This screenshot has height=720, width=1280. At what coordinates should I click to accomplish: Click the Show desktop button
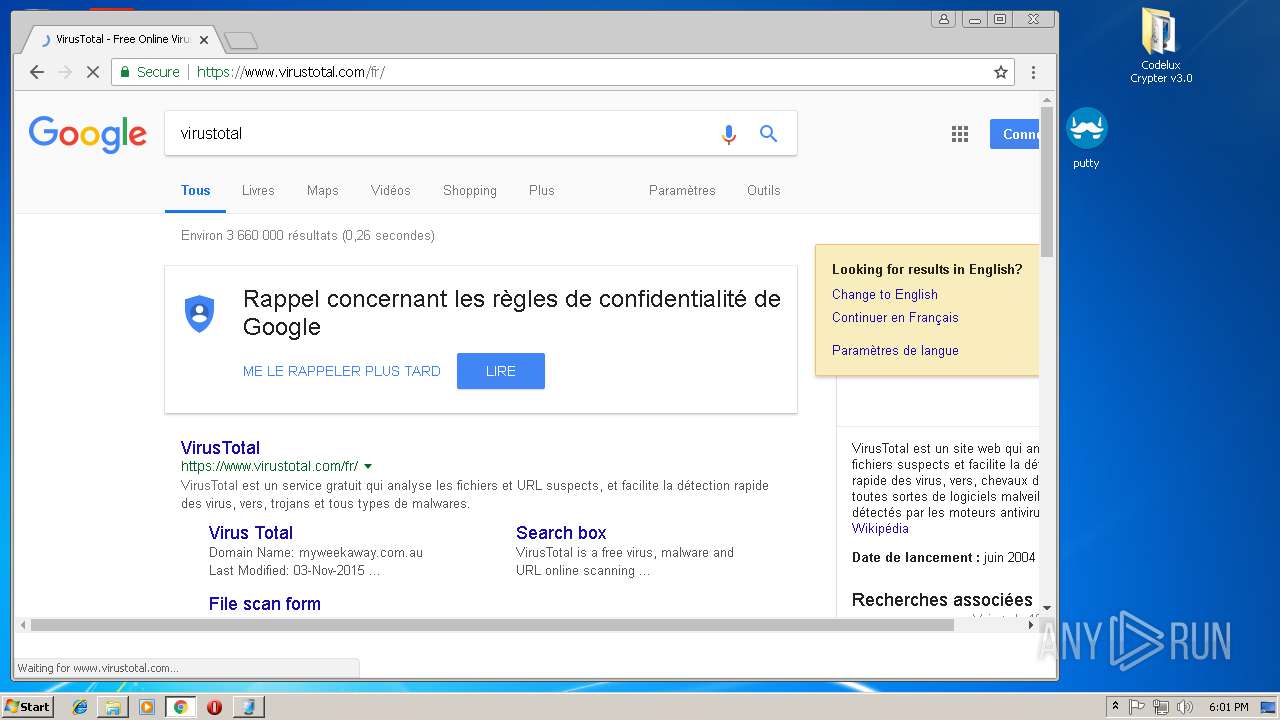click(x=1269, y=707)
